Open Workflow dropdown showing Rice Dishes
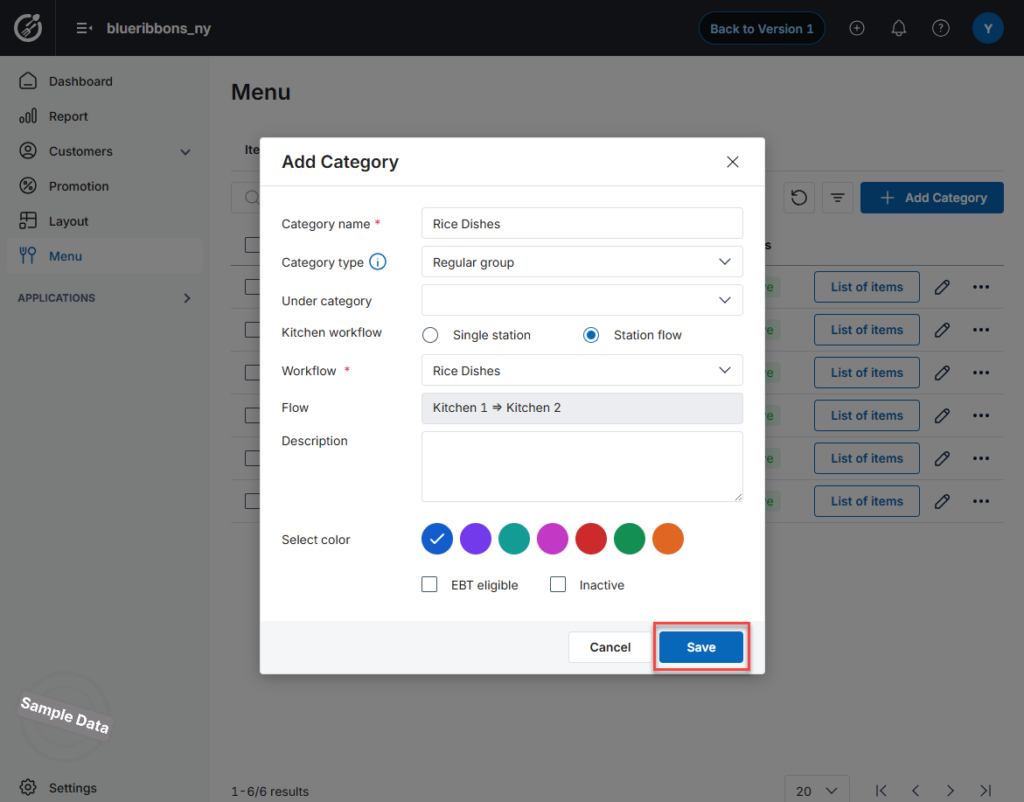1024x802 pixels. [582, 370]
